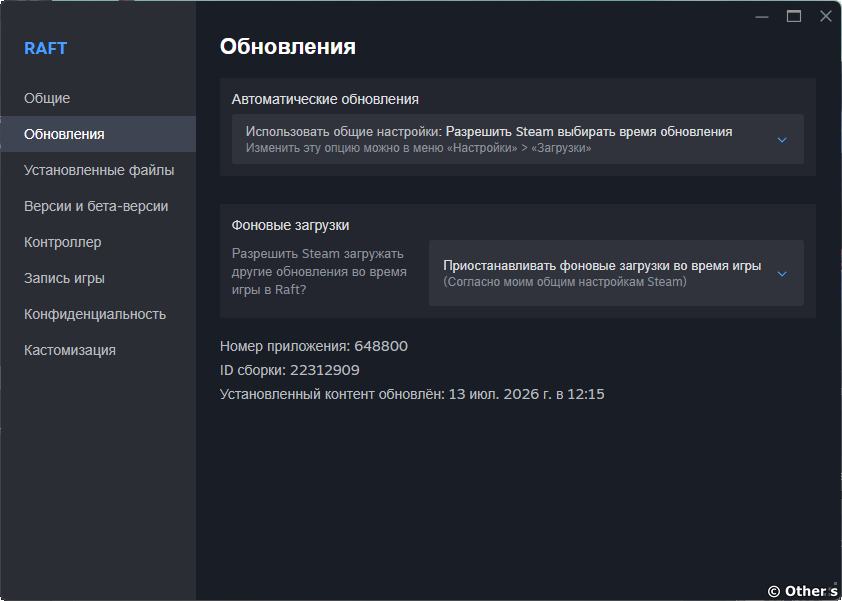This screenshot has height=601, width=842.
Task: Open Версии и бета-версии section
Action: coord(98,206)
